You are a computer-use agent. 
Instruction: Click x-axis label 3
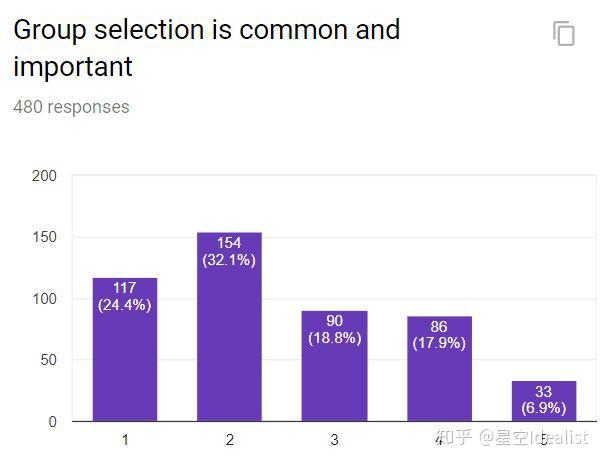pos(334,440)
